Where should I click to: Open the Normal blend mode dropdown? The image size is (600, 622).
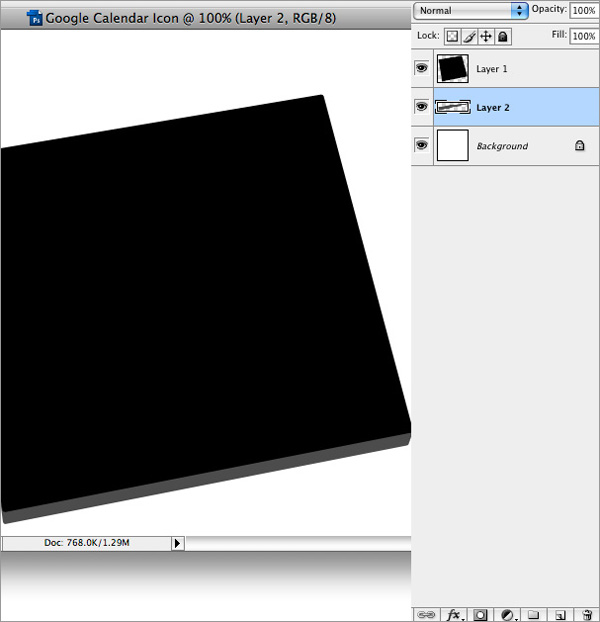click(471, 11)
